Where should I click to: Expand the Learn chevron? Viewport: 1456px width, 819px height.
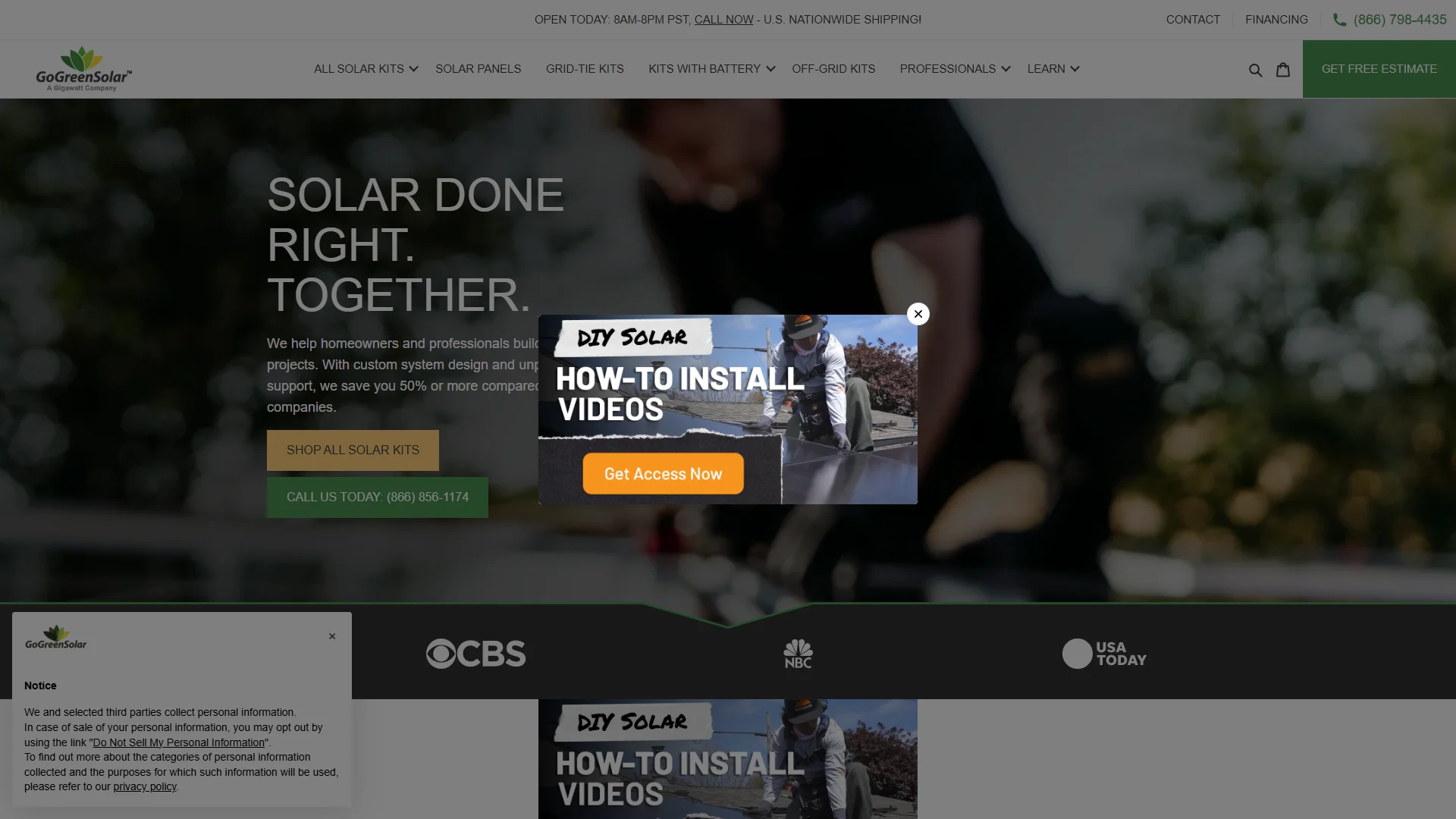[x=1075, y=69]
